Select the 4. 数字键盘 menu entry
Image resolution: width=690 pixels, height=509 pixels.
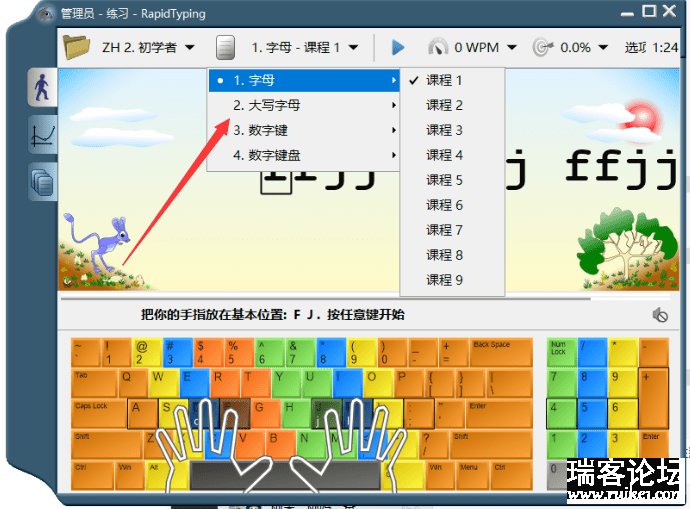(x=304, y=155)
